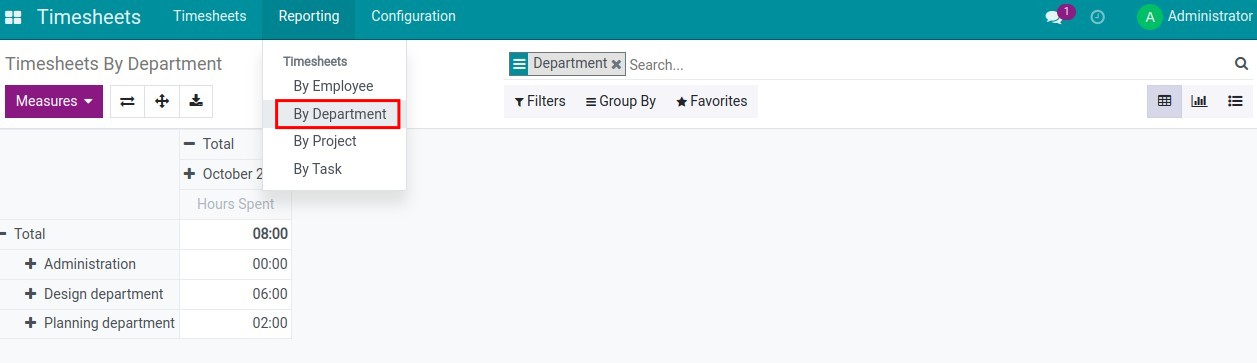Open the activities clock icon

[1097, 17]
